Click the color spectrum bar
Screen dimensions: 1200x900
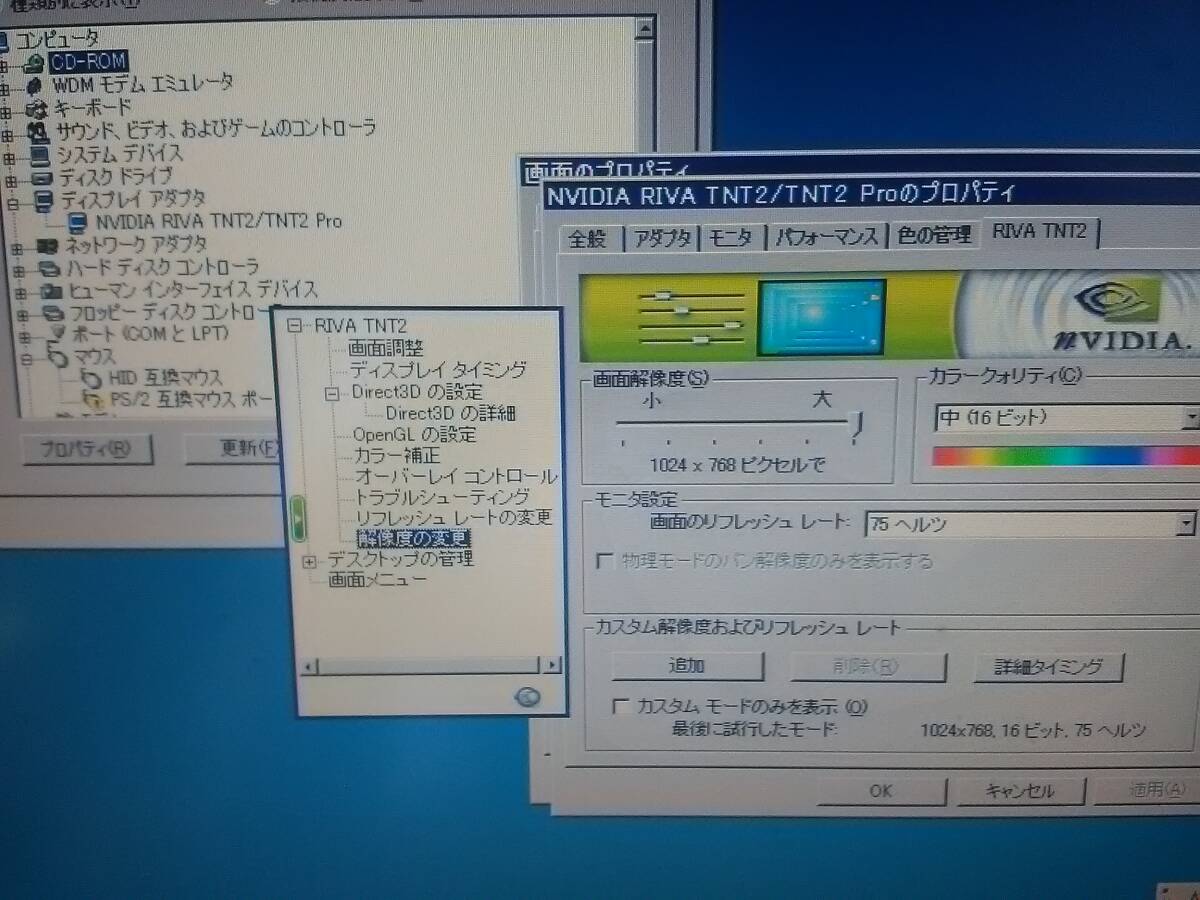point(1065,456)
